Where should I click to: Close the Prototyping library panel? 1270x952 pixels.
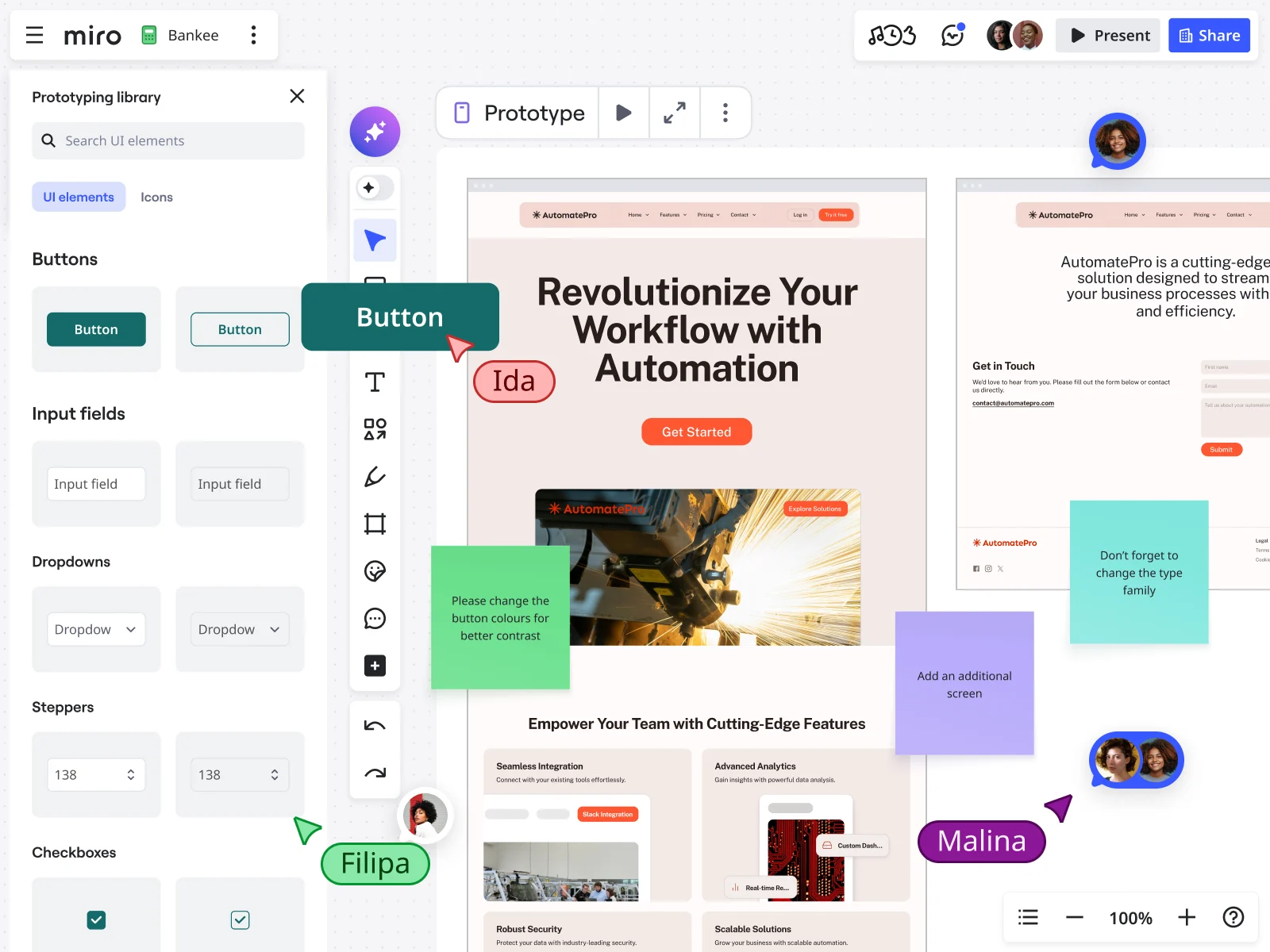[x=297, y=96]
